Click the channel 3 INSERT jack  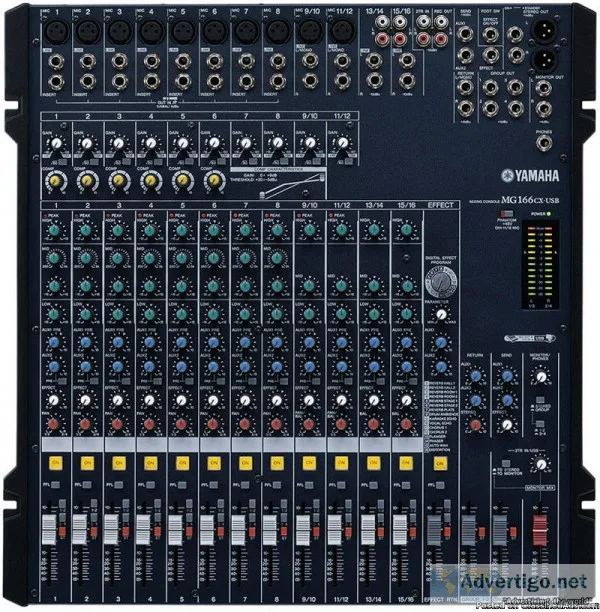click(120, 81)
